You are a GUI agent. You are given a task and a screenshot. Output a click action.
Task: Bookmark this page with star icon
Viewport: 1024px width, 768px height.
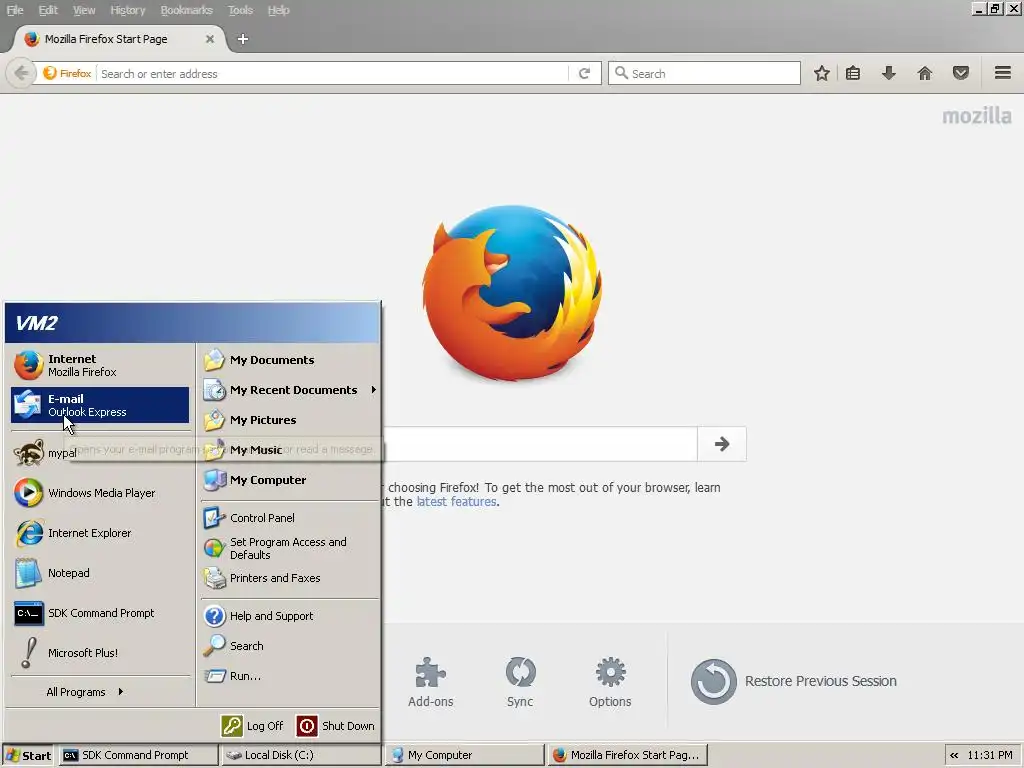822,73
